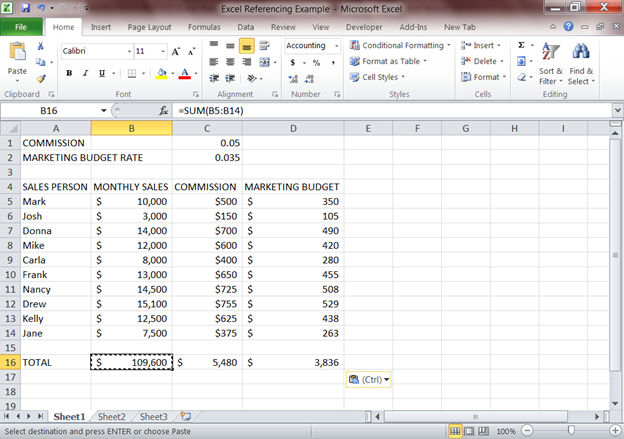Click the Increase Decimal icon

click(x=293, y=79)
